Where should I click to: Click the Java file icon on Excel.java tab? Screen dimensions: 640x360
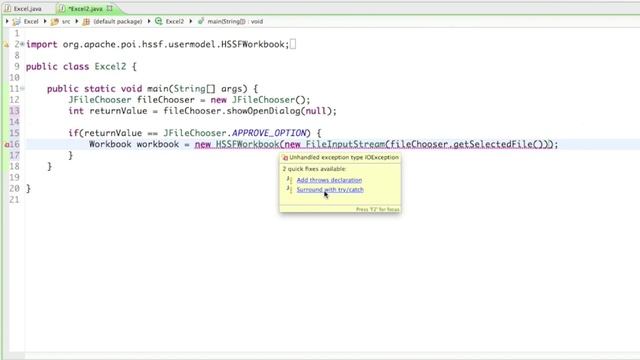(x=7, y=9)
